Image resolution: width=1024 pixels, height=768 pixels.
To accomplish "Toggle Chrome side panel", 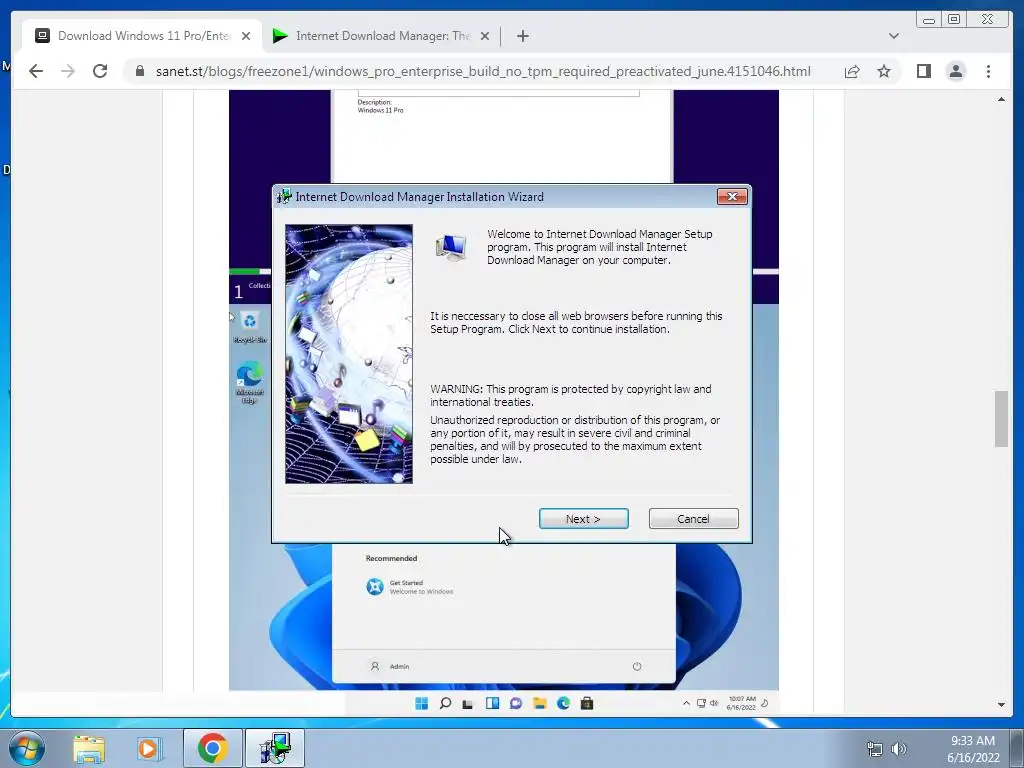I will click(x=923, y=71).
